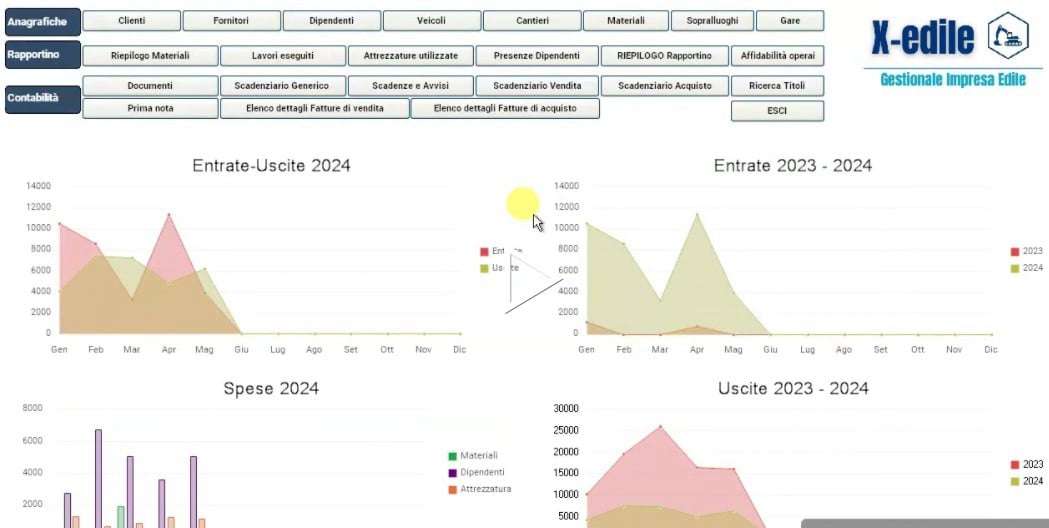Open the Veicoli section

[x=432, y=21]
